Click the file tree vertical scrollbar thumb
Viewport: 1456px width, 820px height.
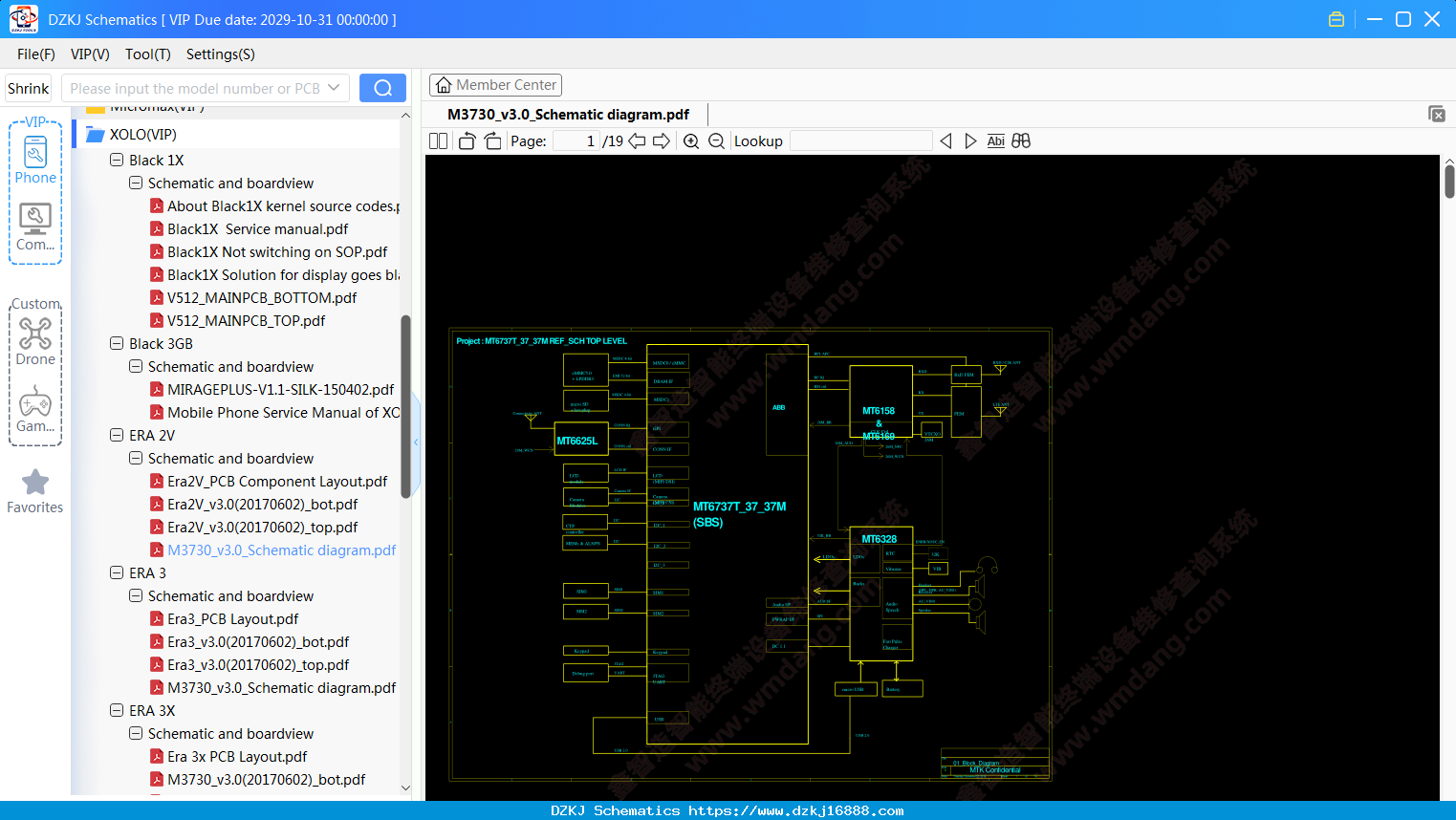(x=405, y=406)
